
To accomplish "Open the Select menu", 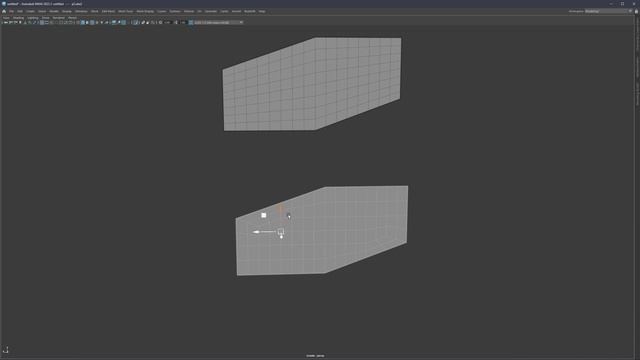I will click(42, 11).
